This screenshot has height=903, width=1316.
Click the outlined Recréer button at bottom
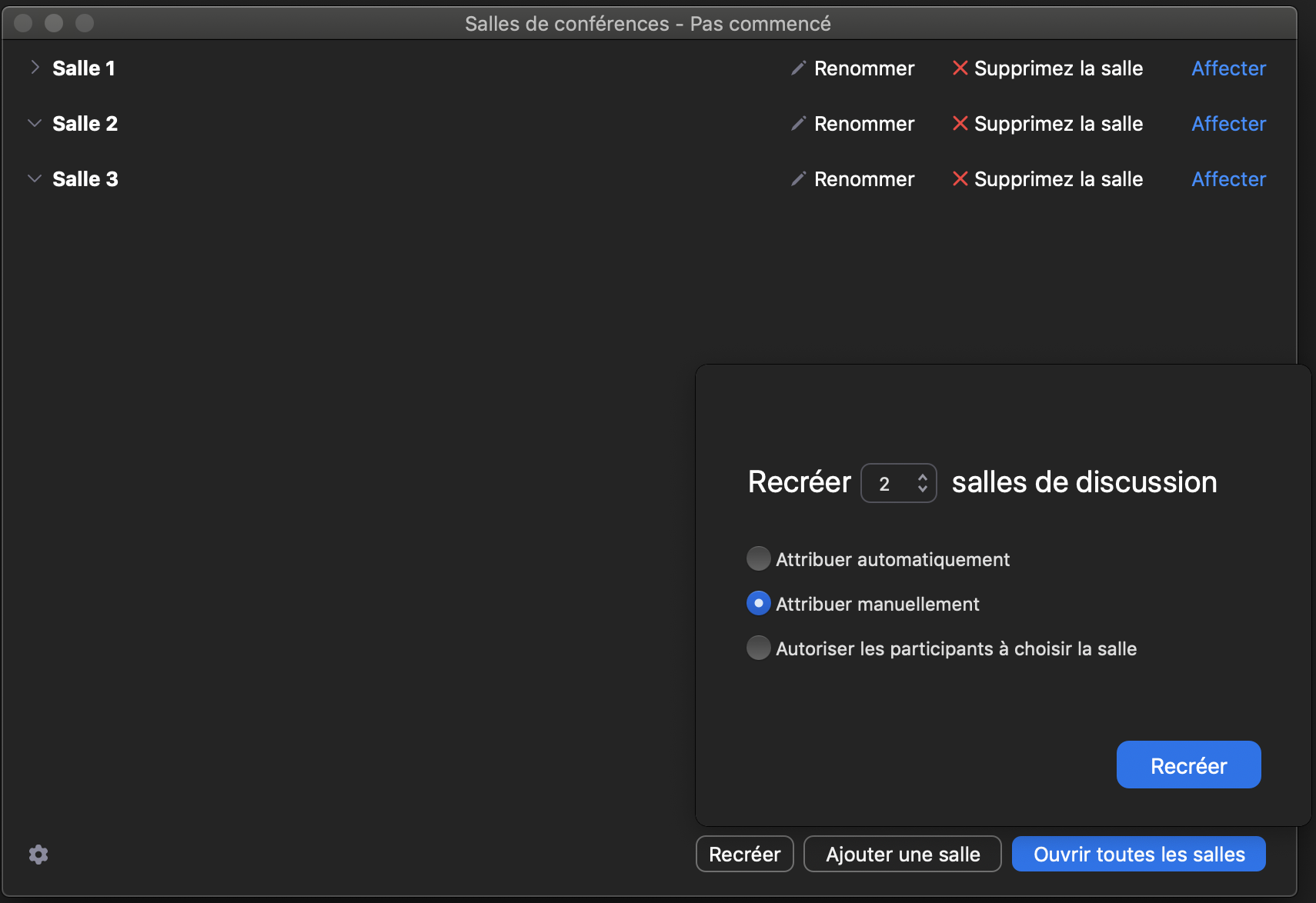pyautogui.click(x=744, y=855)
